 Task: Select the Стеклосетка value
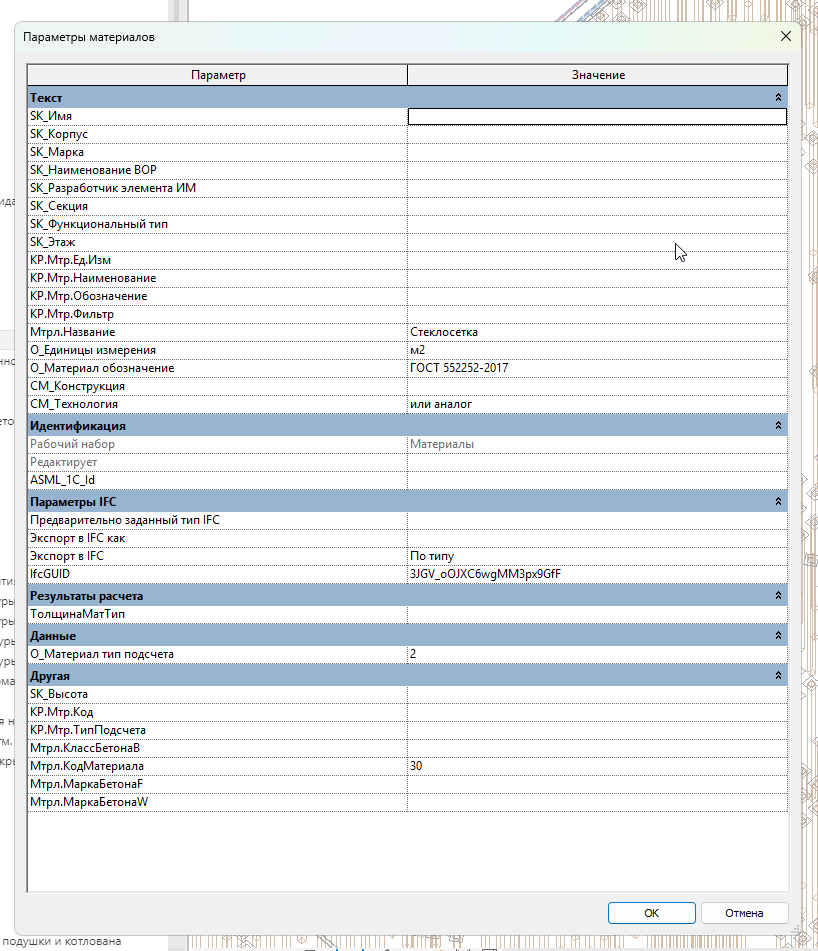597,332
